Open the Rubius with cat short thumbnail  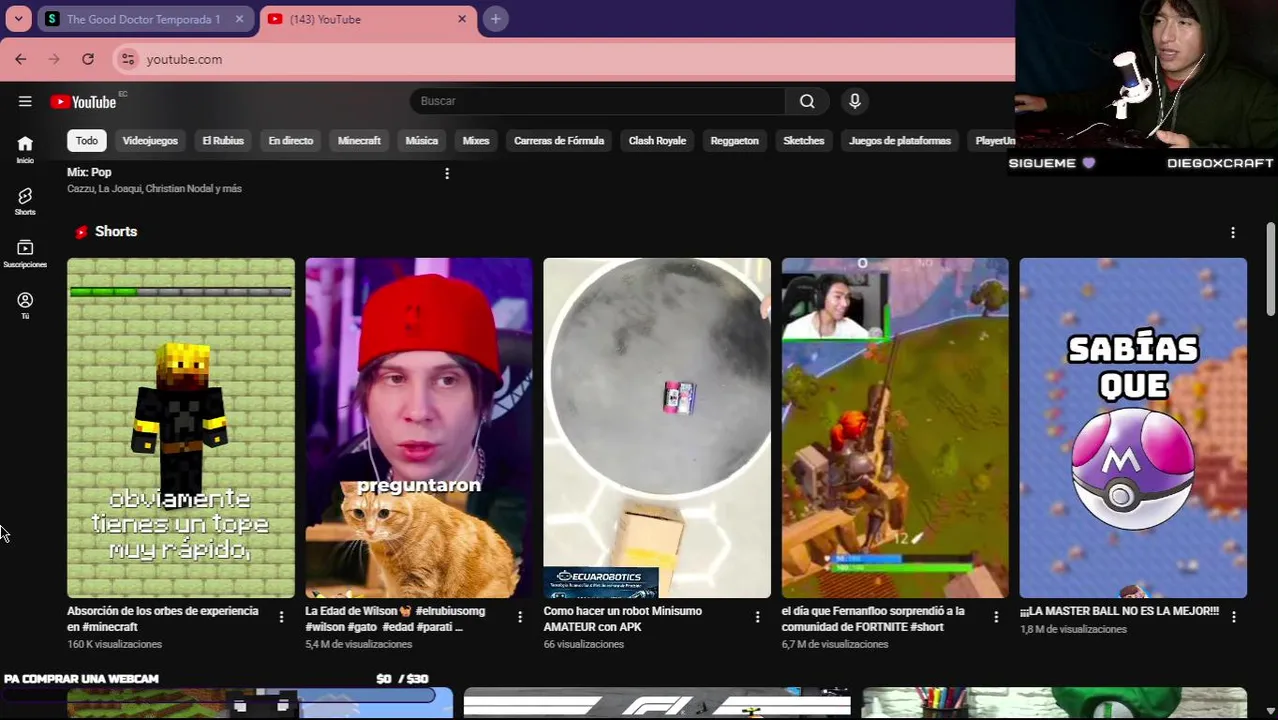419,428
